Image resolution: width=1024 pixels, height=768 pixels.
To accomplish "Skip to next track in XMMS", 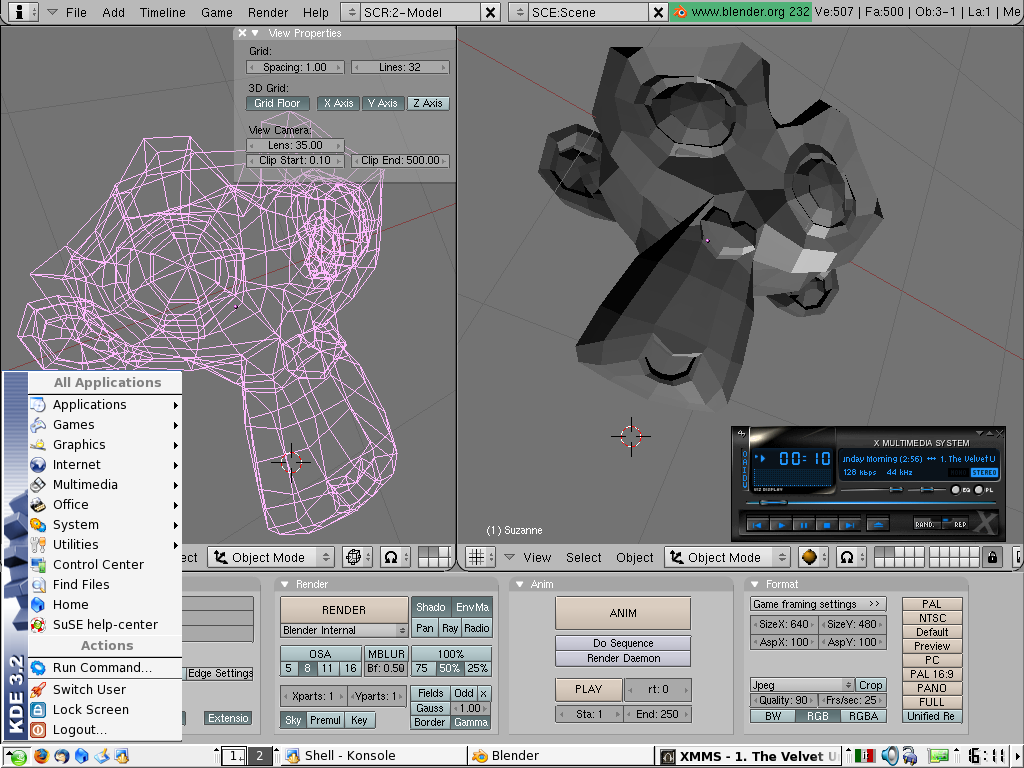I will [848, 524].
